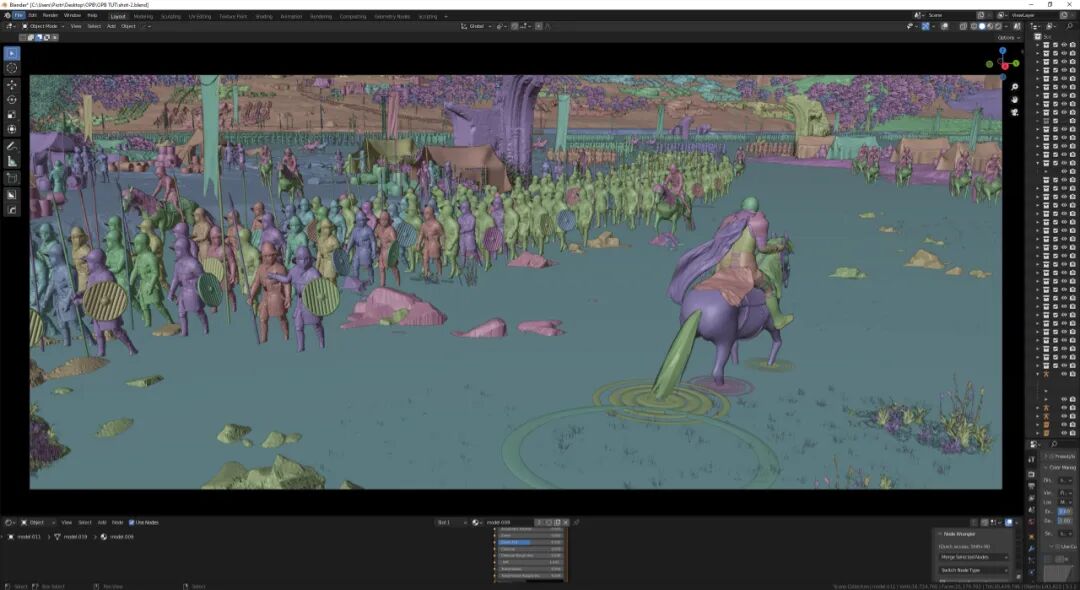Open the Object Mode dropdown
This screenshot has height=590, width=1080.
click(43, 26)
